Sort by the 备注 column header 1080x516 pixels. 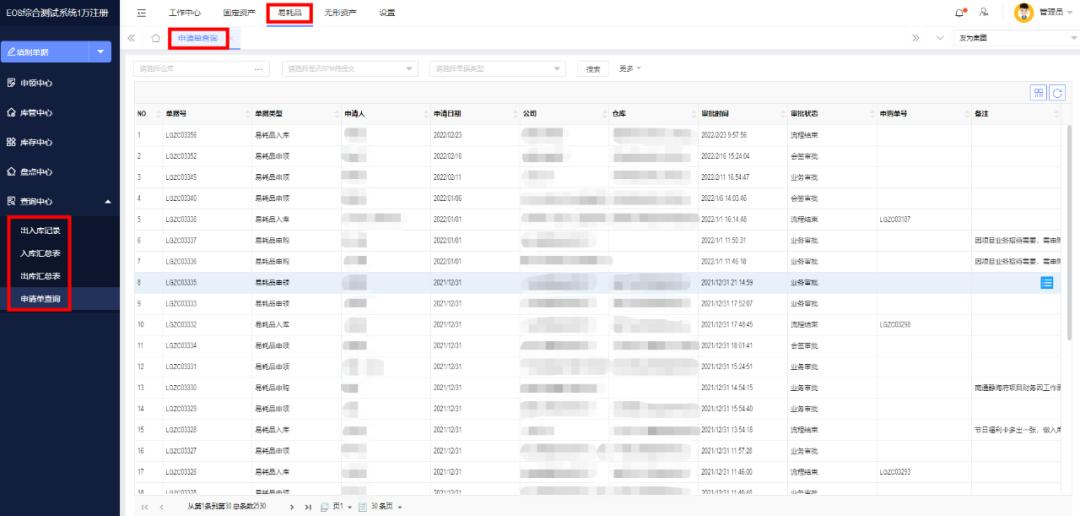[981, 114]
